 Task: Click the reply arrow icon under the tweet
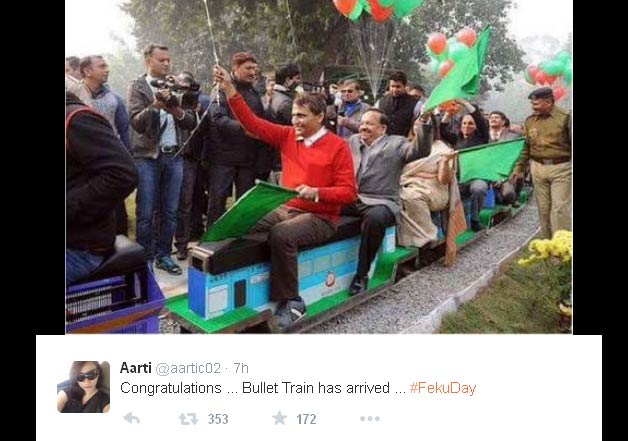click(x=132, y=419)
